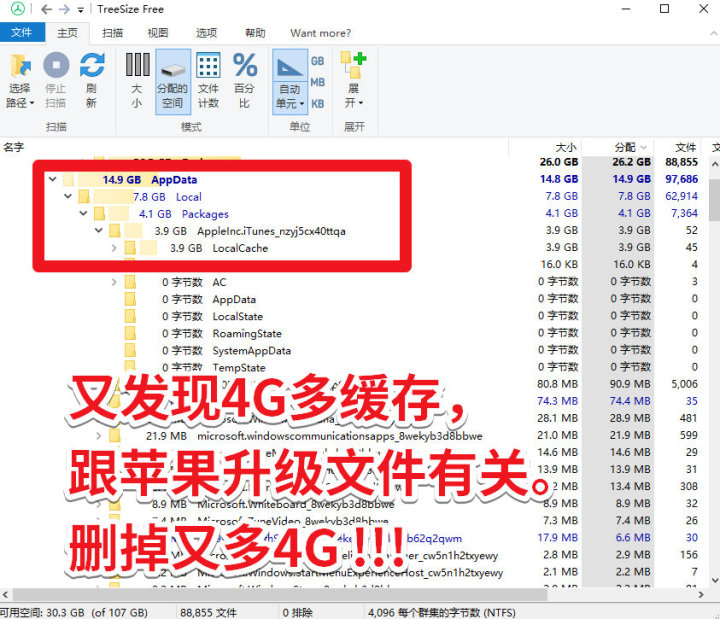The height and width of the screenshot is (619, 720).
Task: Switch to the Scan (扫描) ribbon tab
Action: pyautogui.click(x=112, y=33)
